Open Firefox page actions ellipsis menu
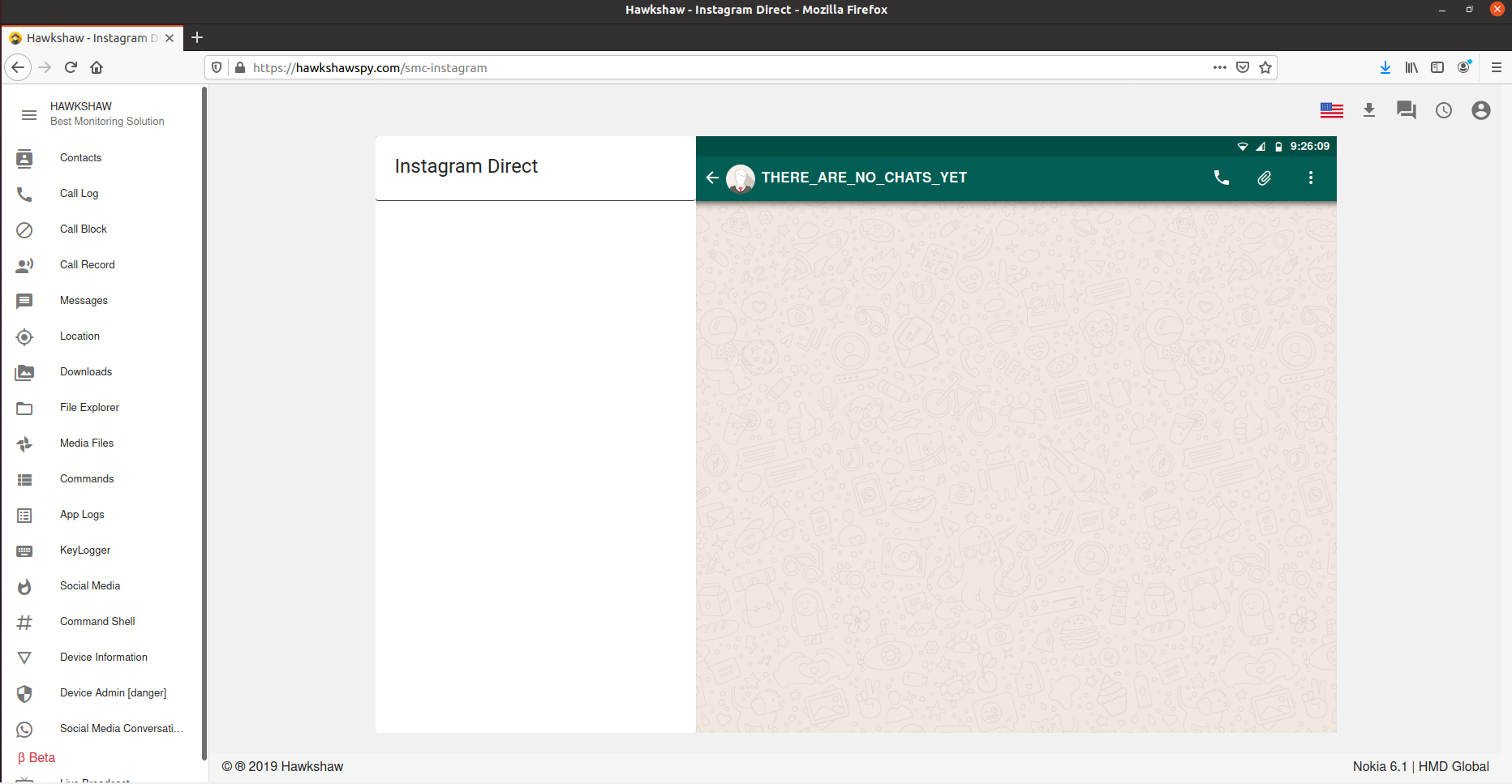 coord(1220,67)
